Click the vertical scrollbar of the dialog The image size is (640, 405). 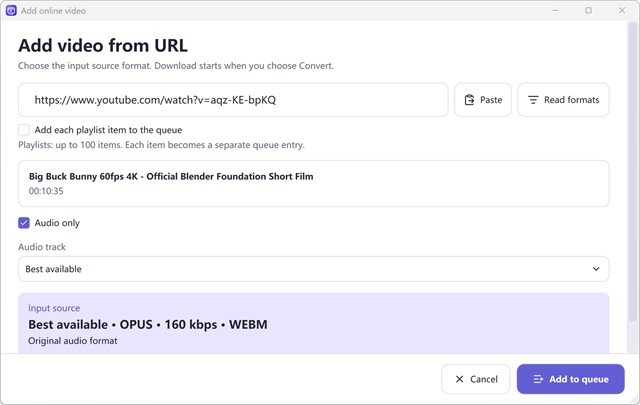coord(633,171)
